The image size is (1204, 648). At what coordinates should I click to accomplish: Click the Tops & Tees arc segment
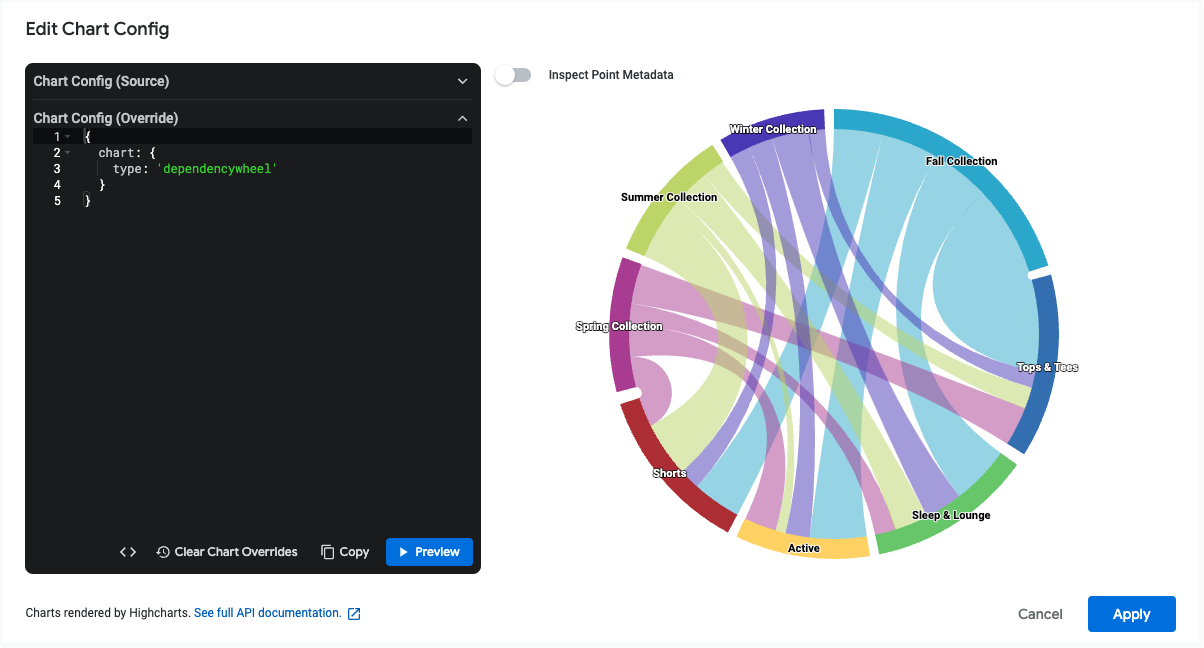pos(1042,360)
